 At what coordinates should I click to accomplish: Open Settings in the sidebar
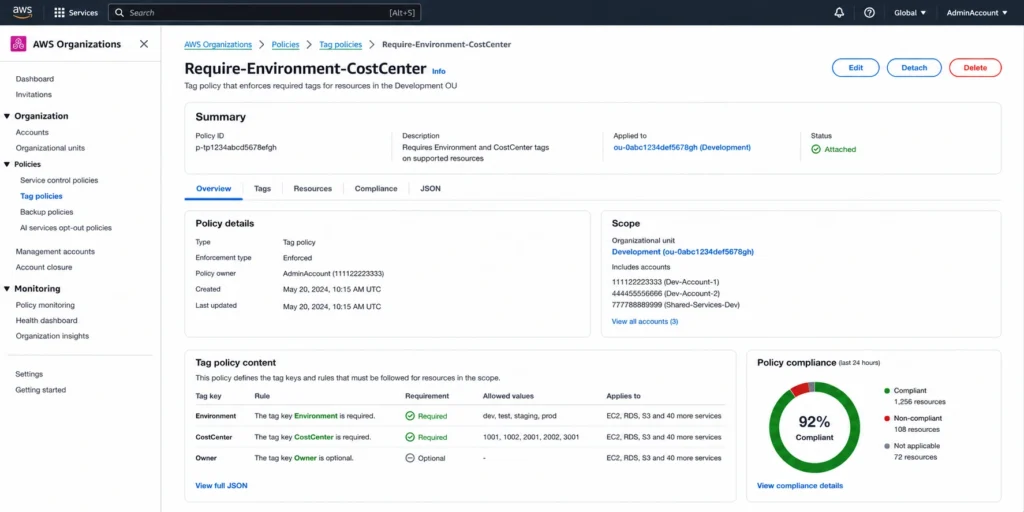tap(29, 374)
